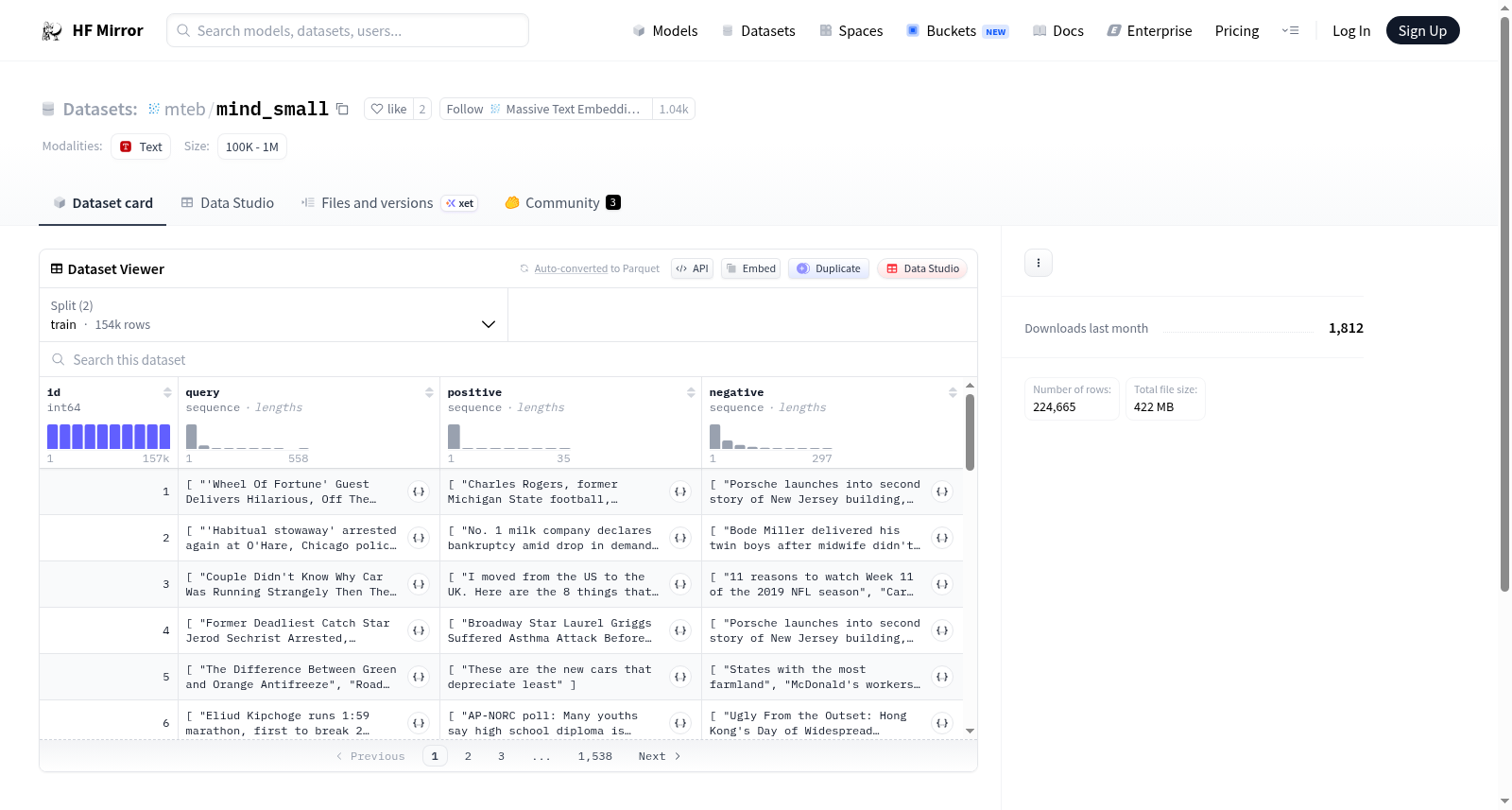Expand negative cell JSON in row 1
The height and width of the screenshot is (810, 1512).
[x=942, y=491]
